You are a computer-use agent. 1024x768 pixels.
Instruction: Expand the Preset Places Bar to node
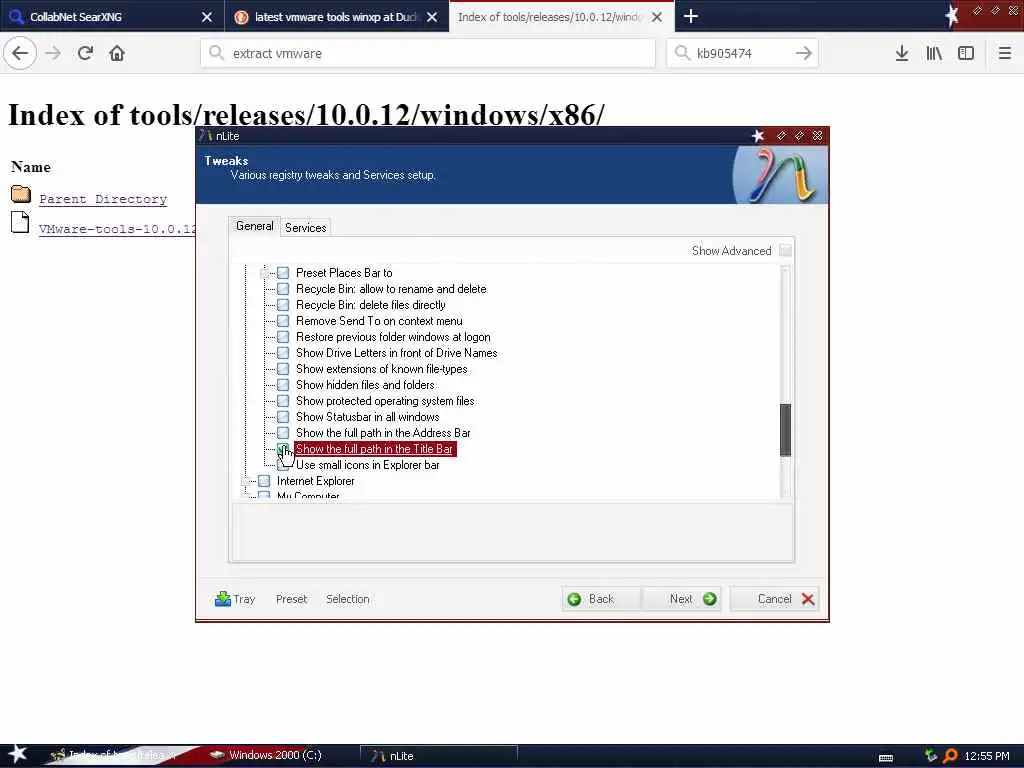click(264, 273)
